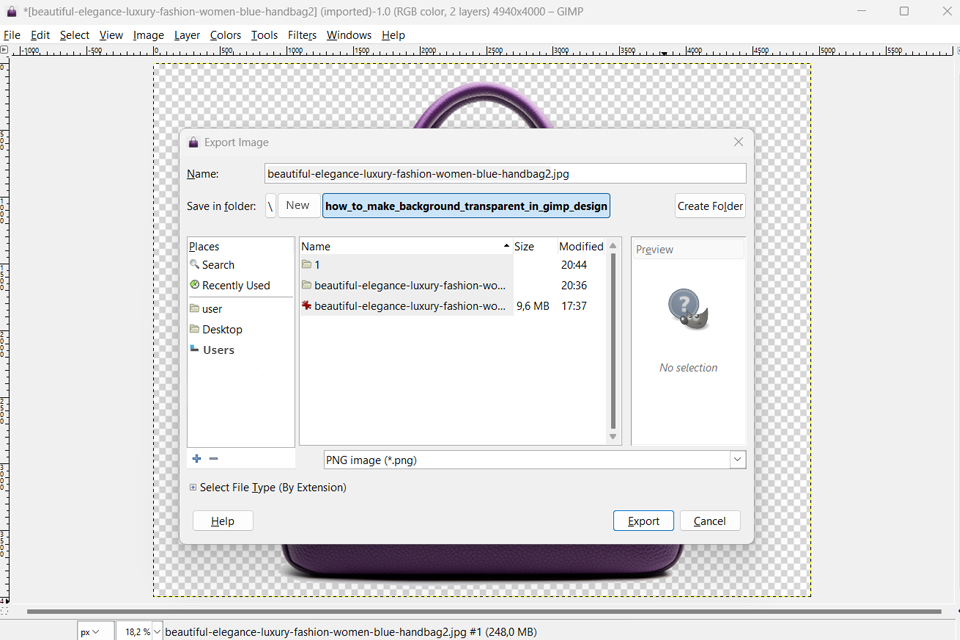Click the GIMP application icon in title bar

click(12, 11)
